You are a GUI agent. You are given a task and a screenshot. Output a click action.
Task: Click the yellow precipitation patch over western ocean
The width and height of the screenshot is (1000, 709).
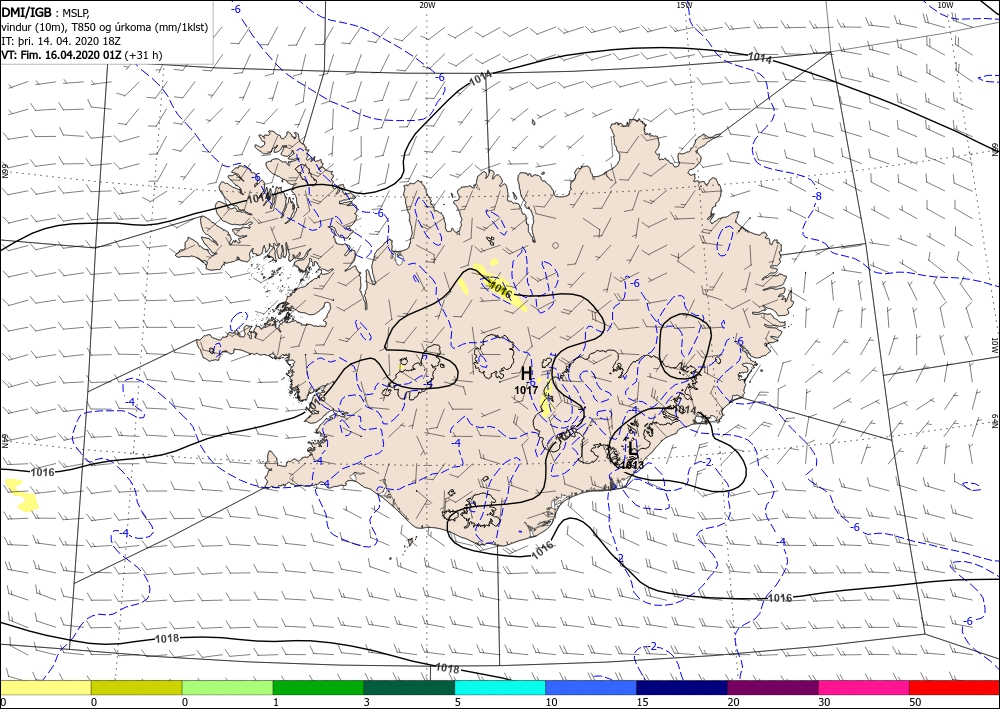point(22,495)
